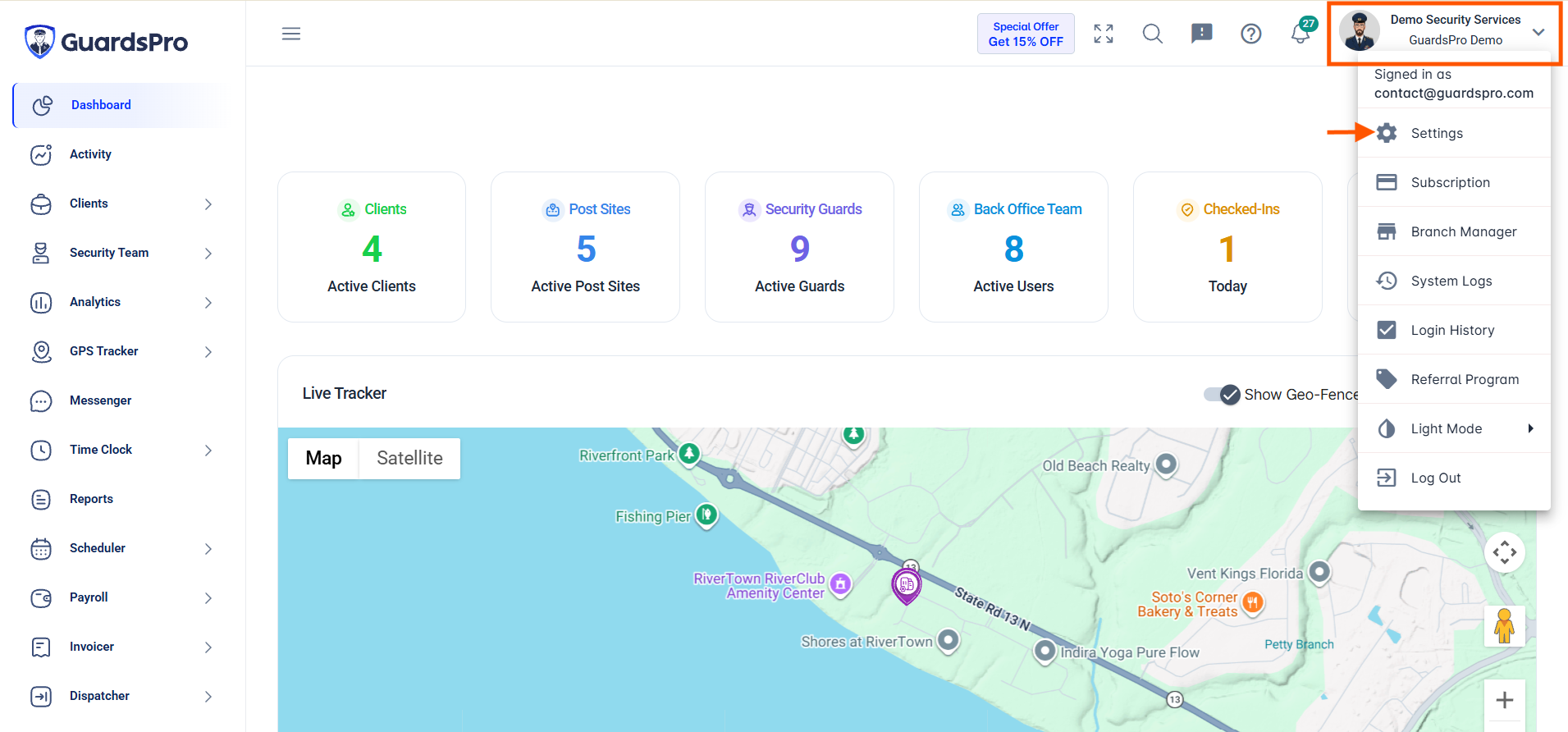Open notifications bell with 27 badge

click(1301, 33)
